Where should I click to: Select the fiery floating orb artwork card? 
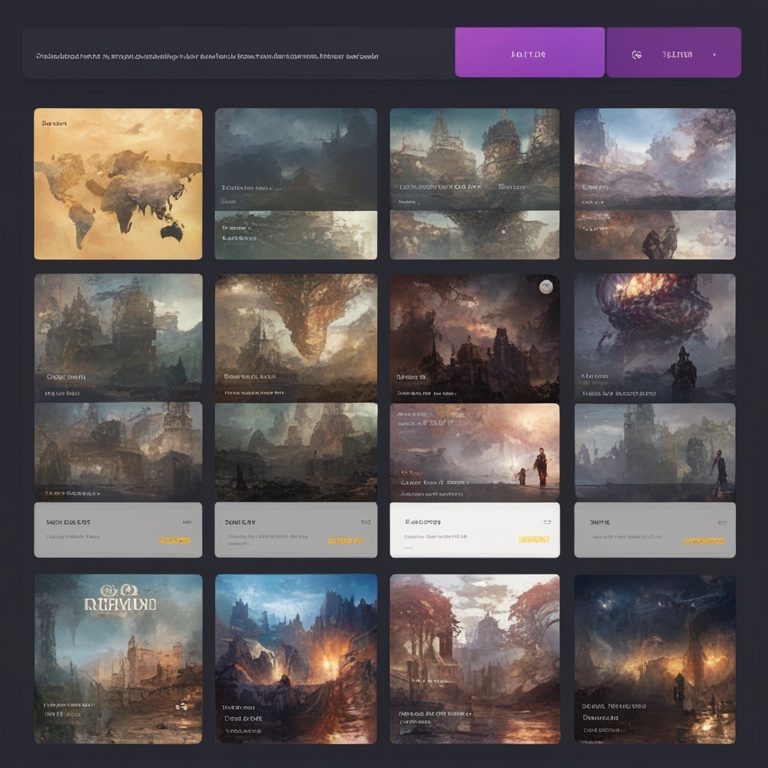654,337
